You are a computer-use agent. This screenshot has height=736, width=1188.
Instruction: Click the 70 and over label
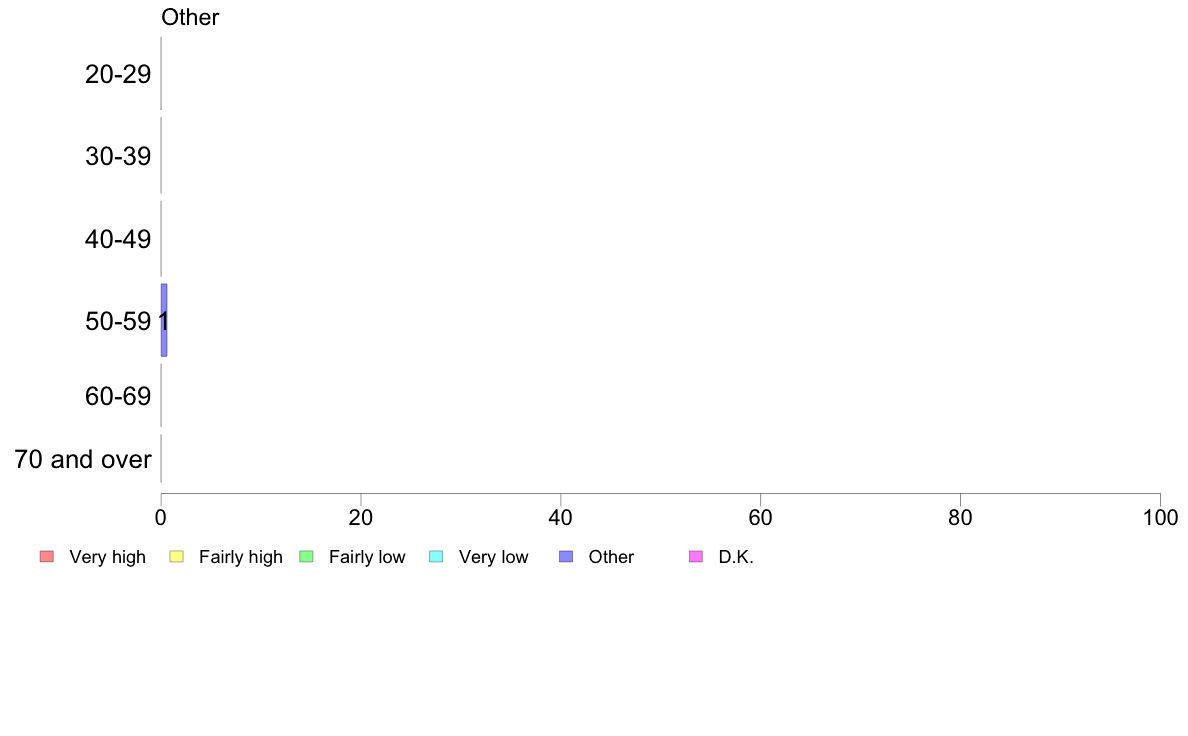(83, 459)
